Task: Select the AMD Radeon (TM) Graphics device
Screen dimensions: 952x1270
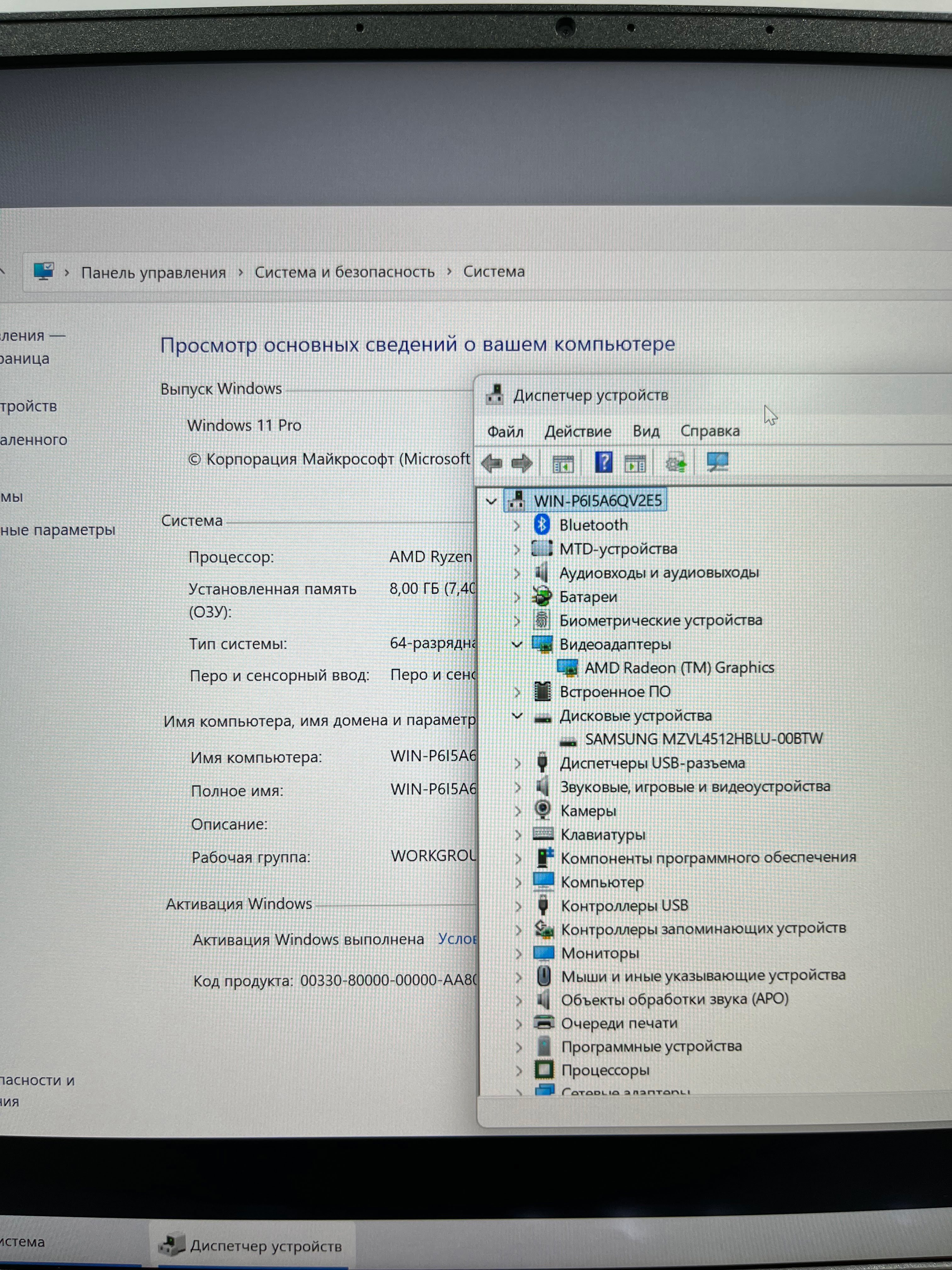Action: pos(679,668)
